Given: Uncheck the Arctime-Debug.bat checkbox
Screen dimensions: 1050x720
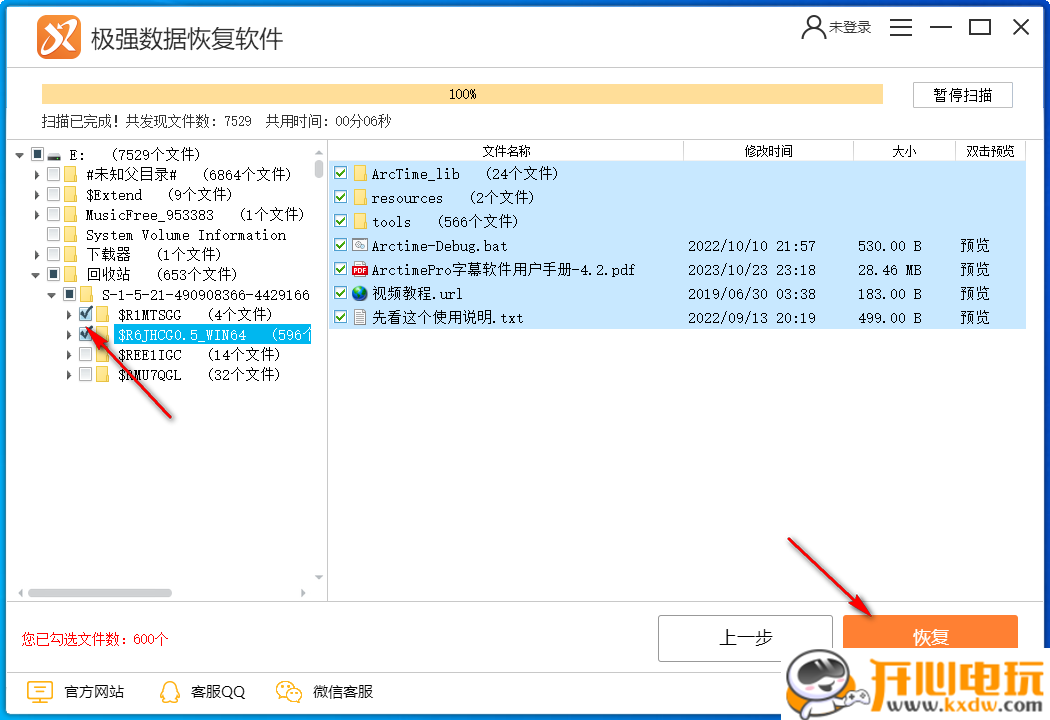Looking at the screenshot, I should 341,246.
